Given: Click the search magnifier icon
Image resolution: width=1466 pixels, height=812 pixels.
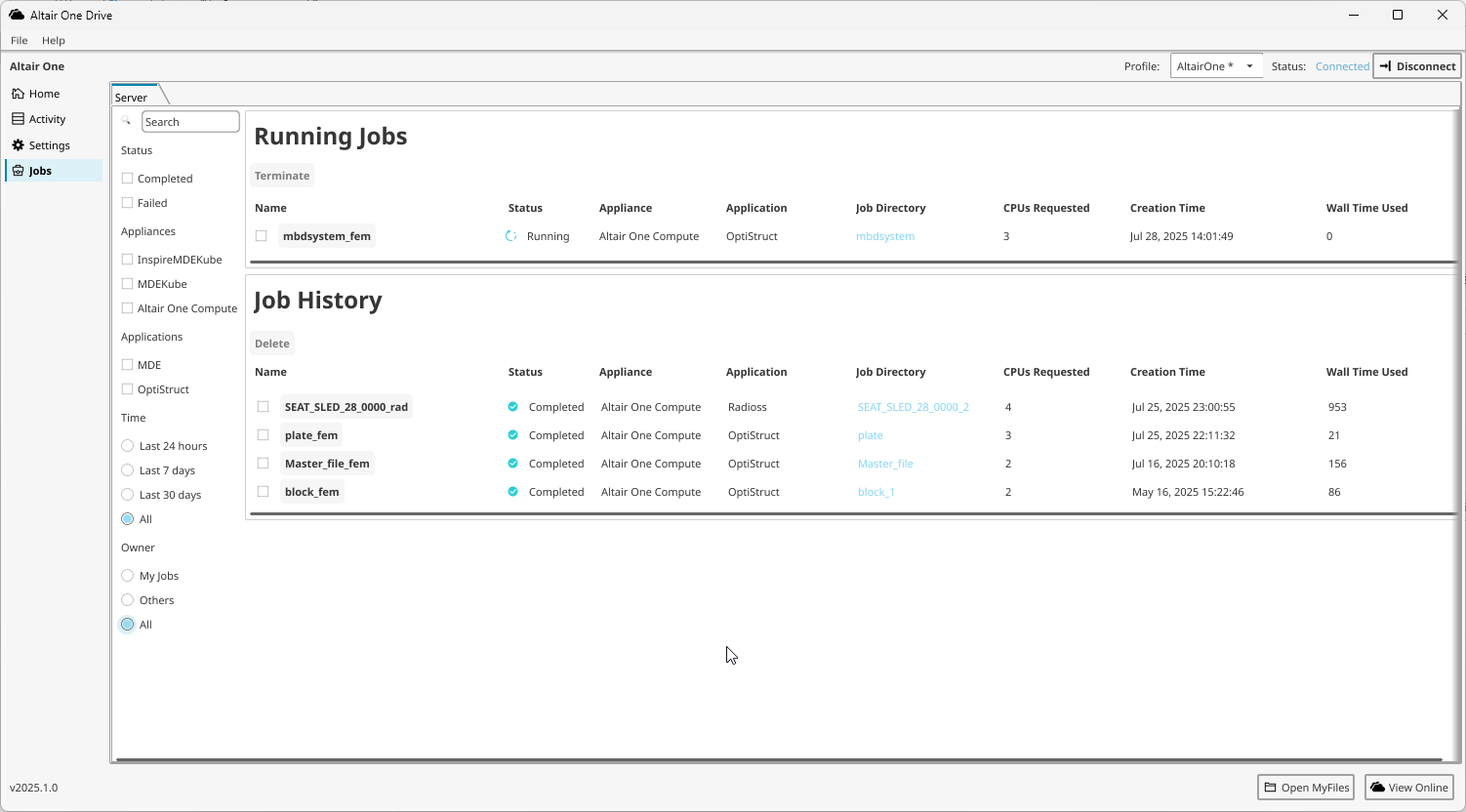Looking at the screenshot, I should tap(126, 122).
